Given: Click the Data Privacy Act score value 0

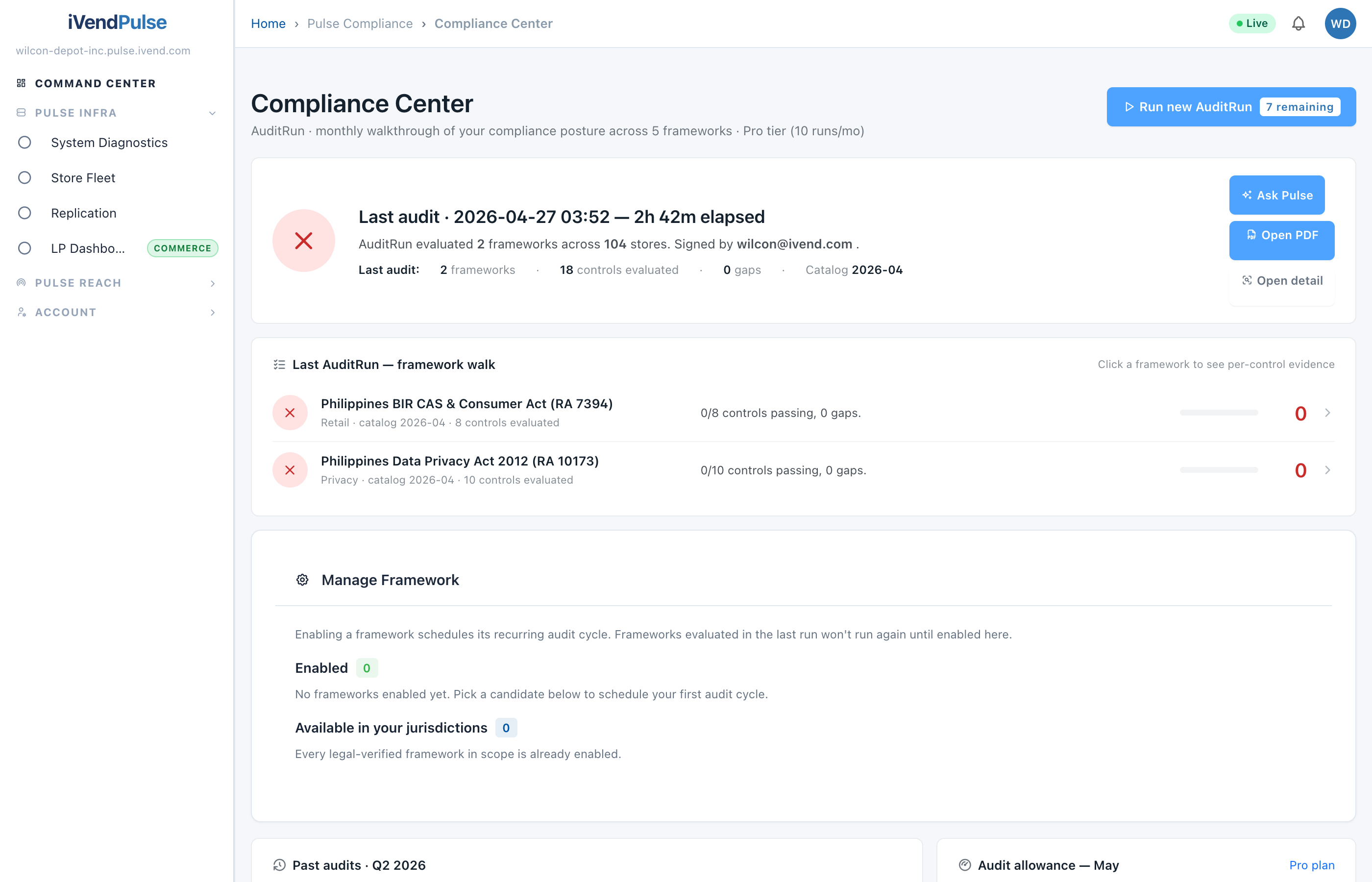Looking at the screenshot, I should (x=1300, y=470).
